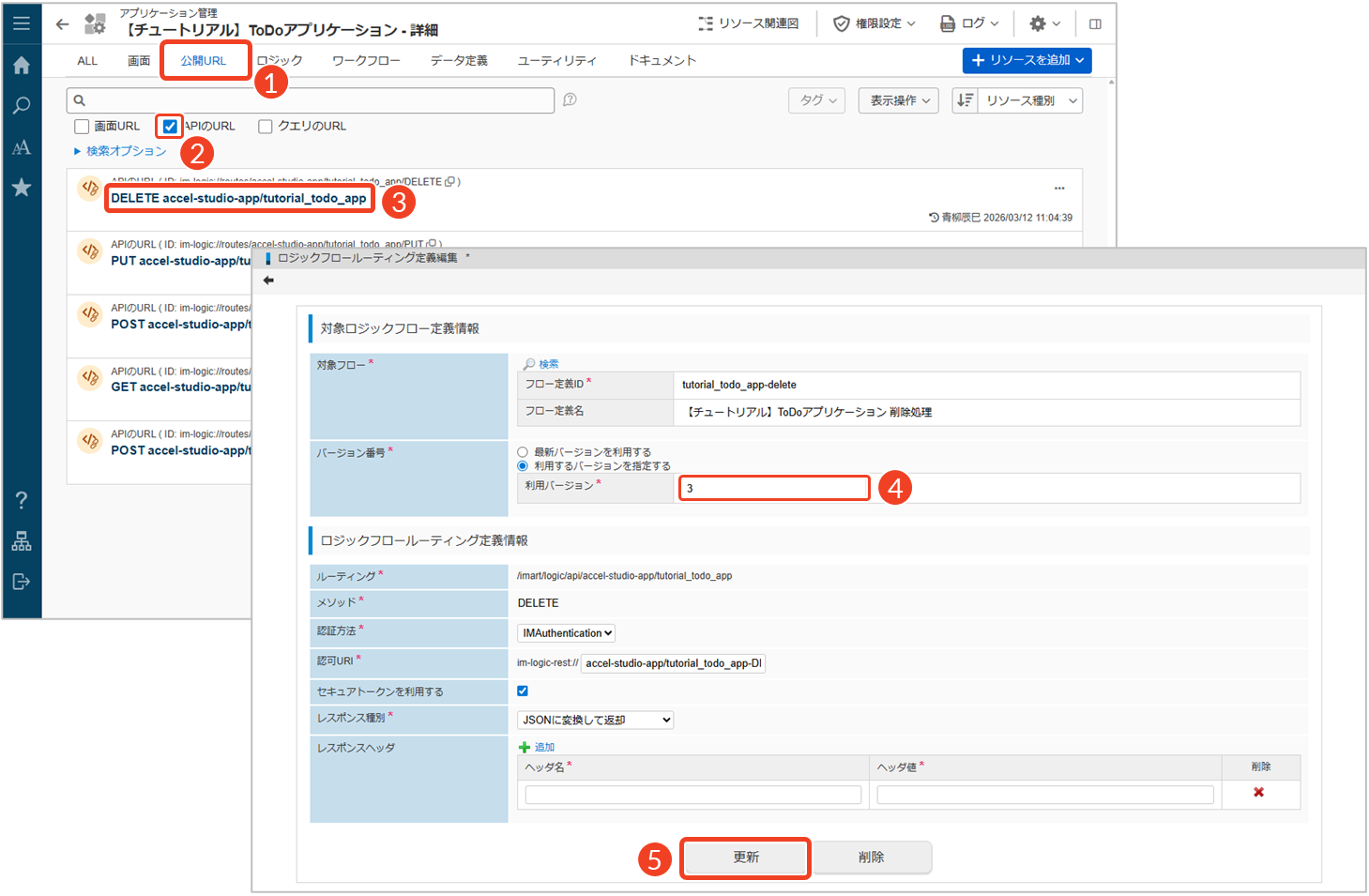
Task: Enable the 画面URL checkbox
Action: [x=82, y=127]
